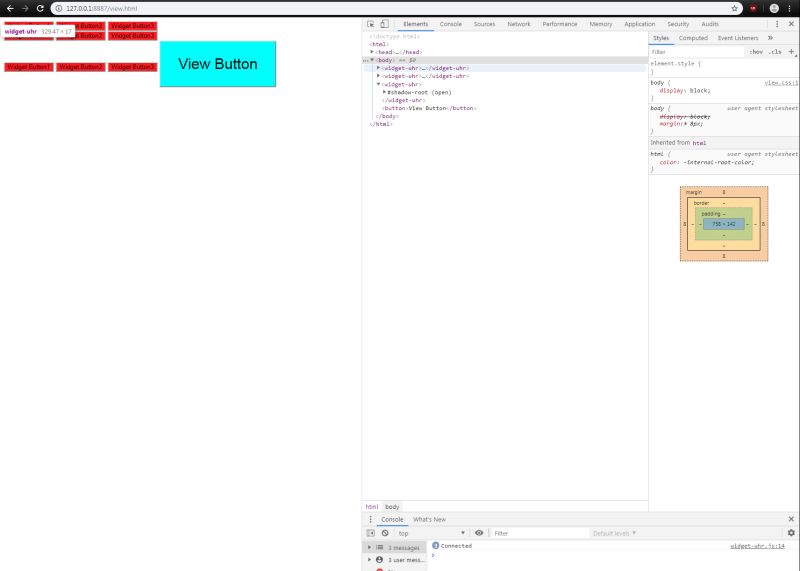Clear the console with the ban icon

[x=385, y=533]
